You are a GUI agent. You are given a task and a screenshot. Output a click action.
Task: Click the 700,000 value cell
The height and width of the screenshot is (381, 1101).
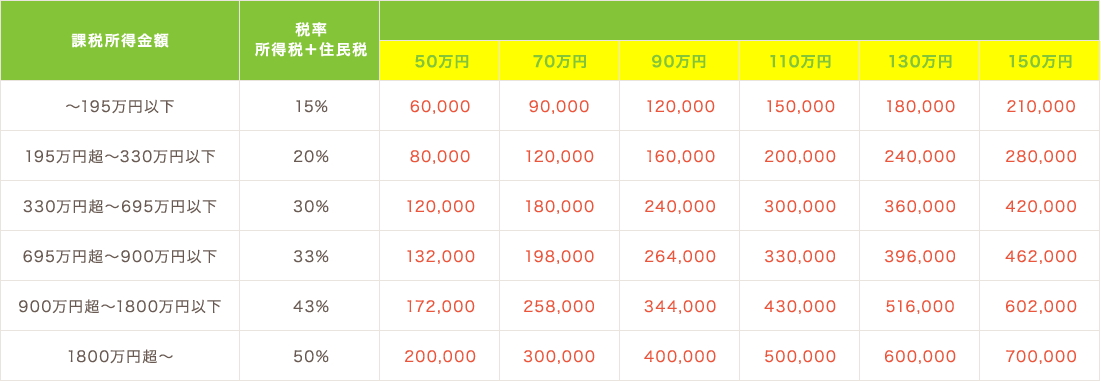(1041, 356)
